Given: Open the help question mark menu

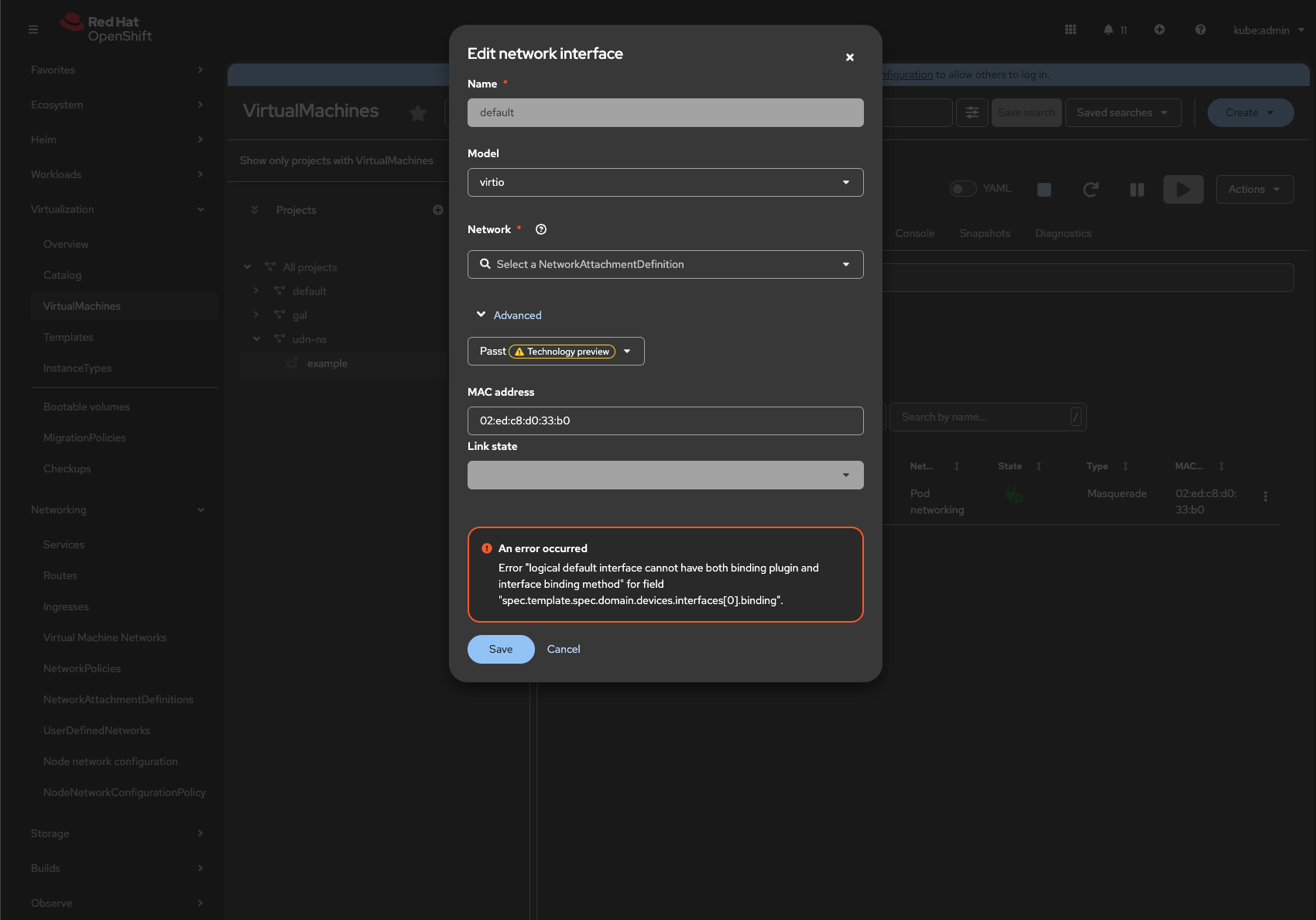Looking at the screenshot, I should [1200, 29].
